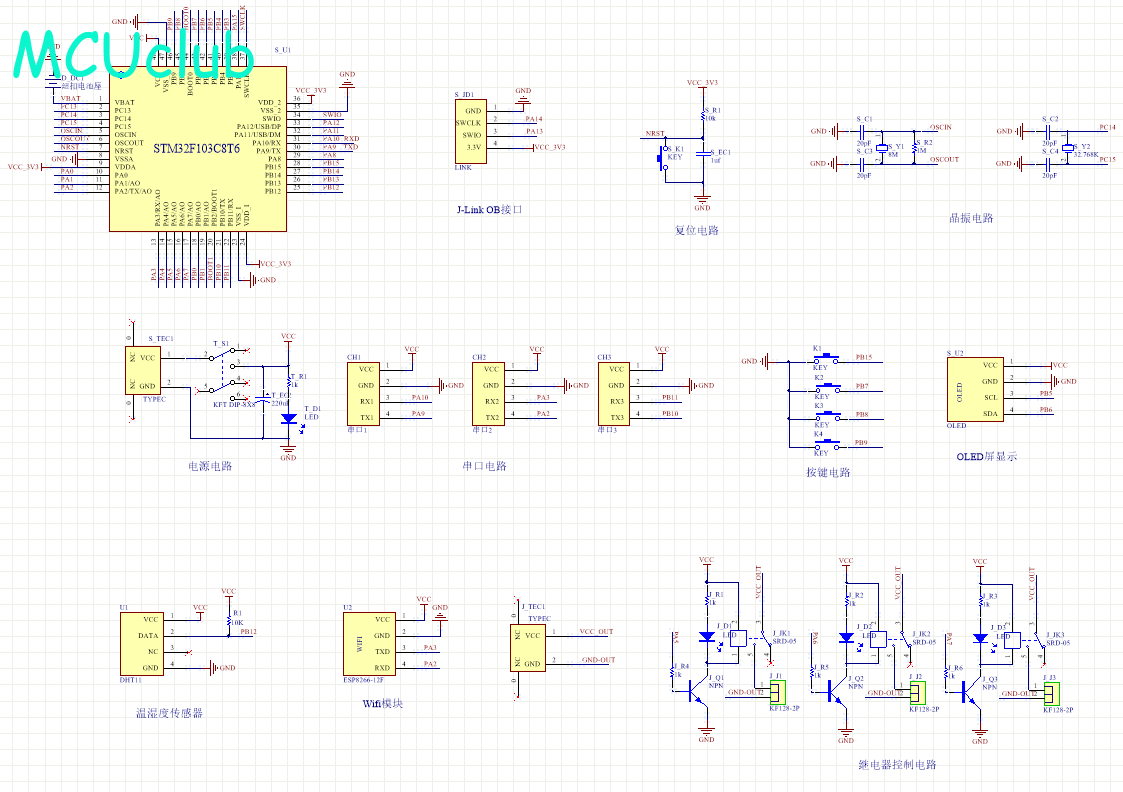Click the 'OSCOUT' net label by crystal
This screenshot has width=1123, height=792.
coord(944,160)
